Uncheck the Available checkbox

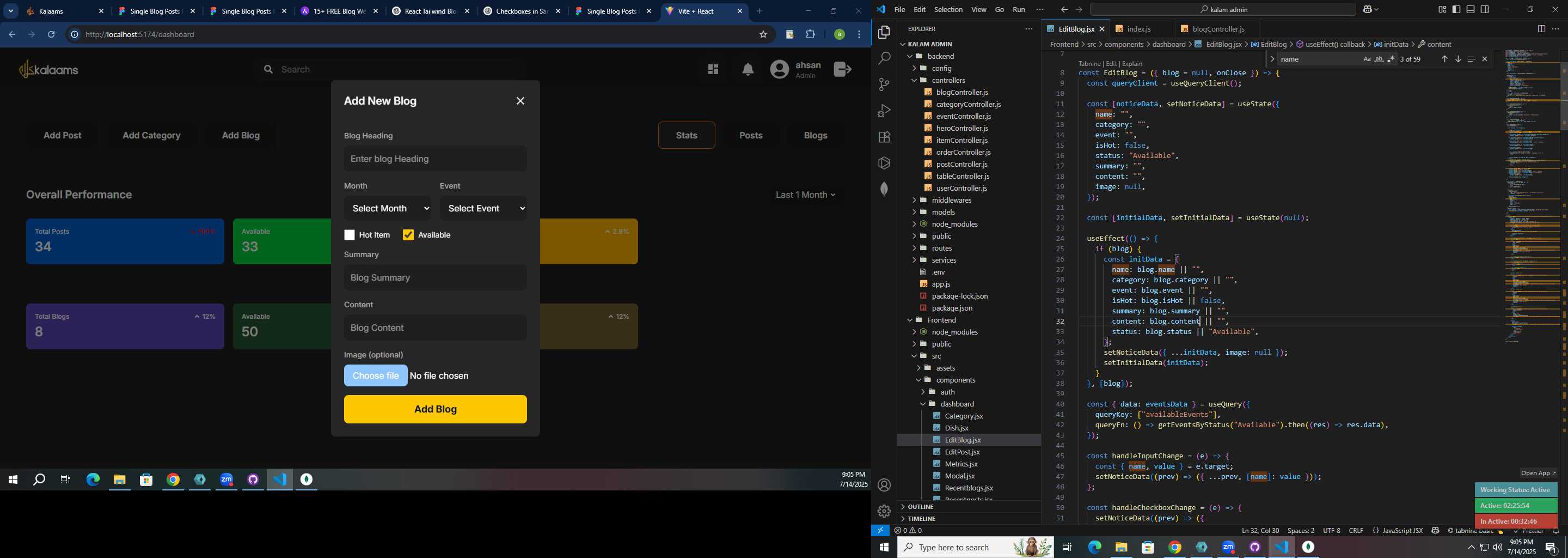coord(408,235)
